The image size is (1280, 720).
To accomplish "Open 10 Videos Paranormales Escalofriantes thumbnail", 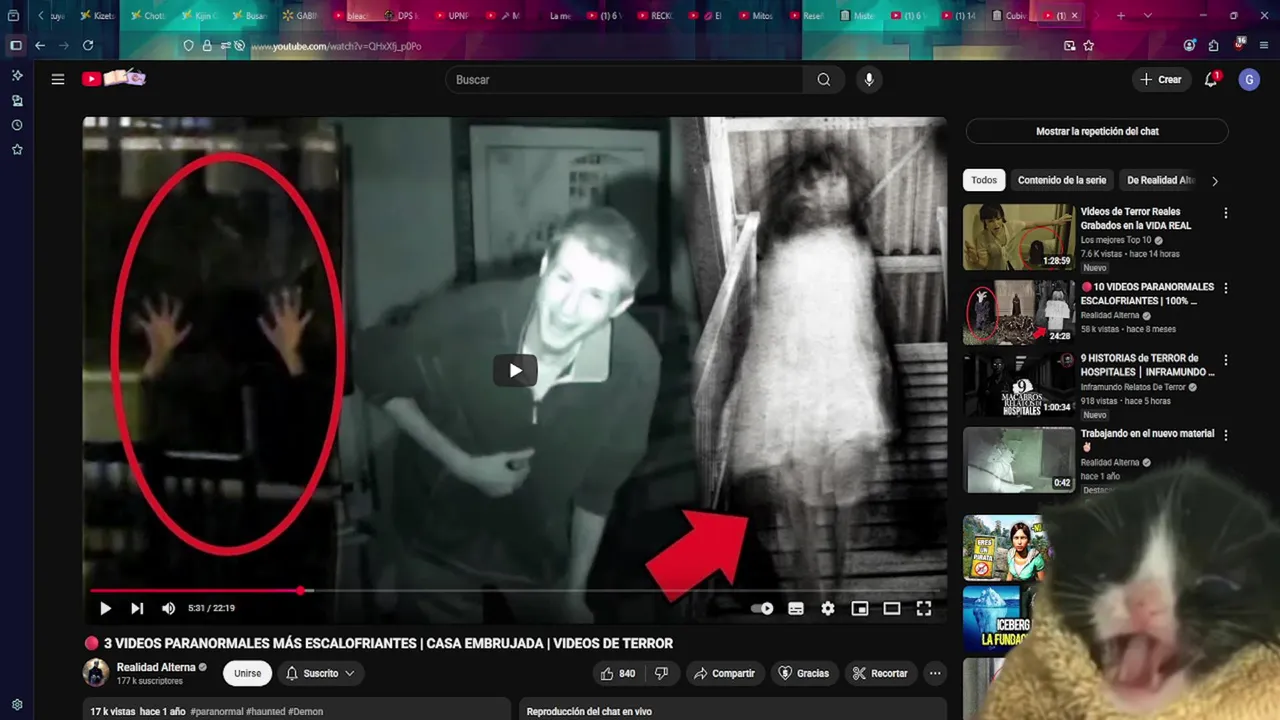I will pyautogui.click(x=1019, y=312).
